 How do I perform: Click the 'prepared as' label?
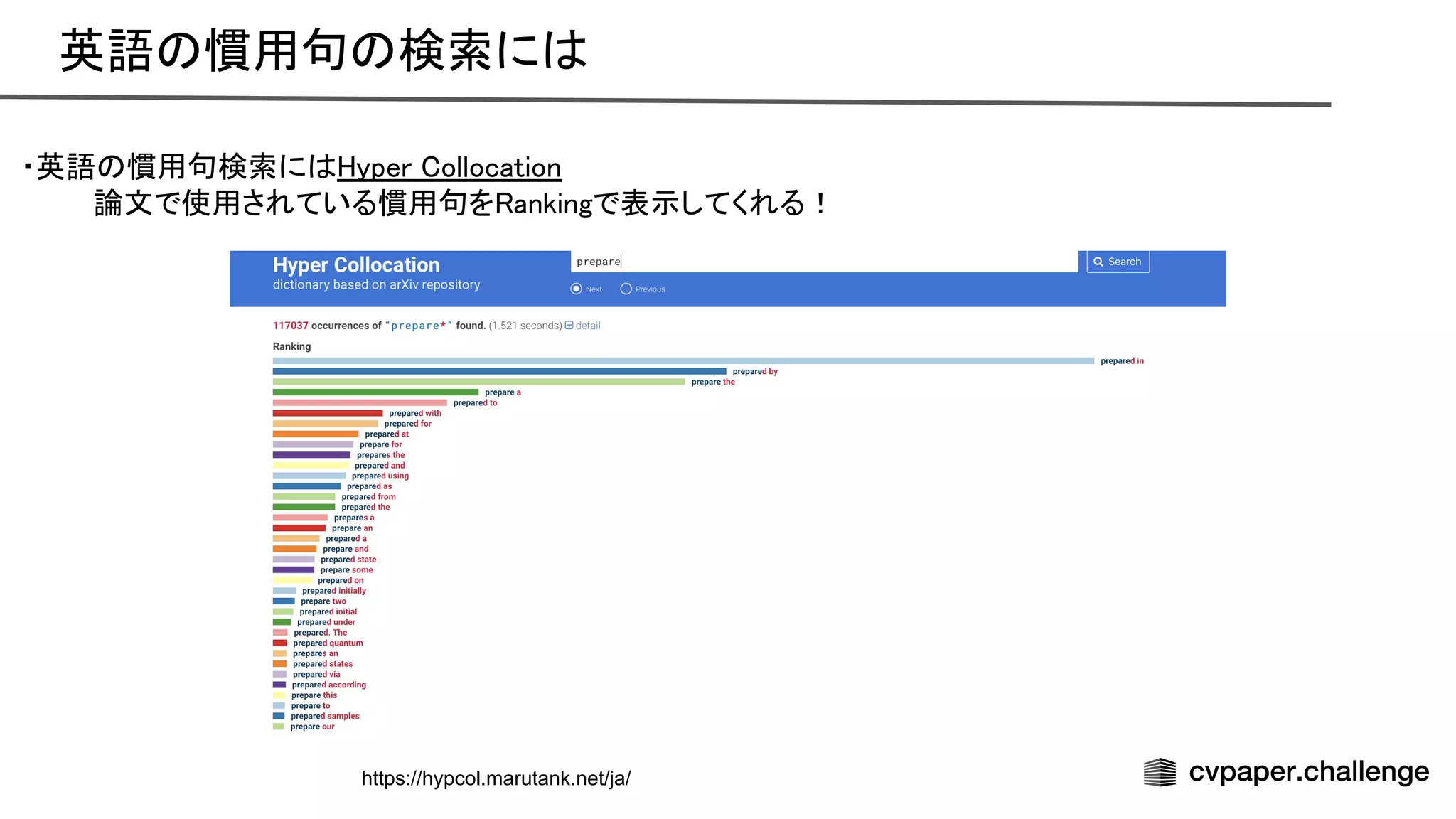click(x=369, y=487)
